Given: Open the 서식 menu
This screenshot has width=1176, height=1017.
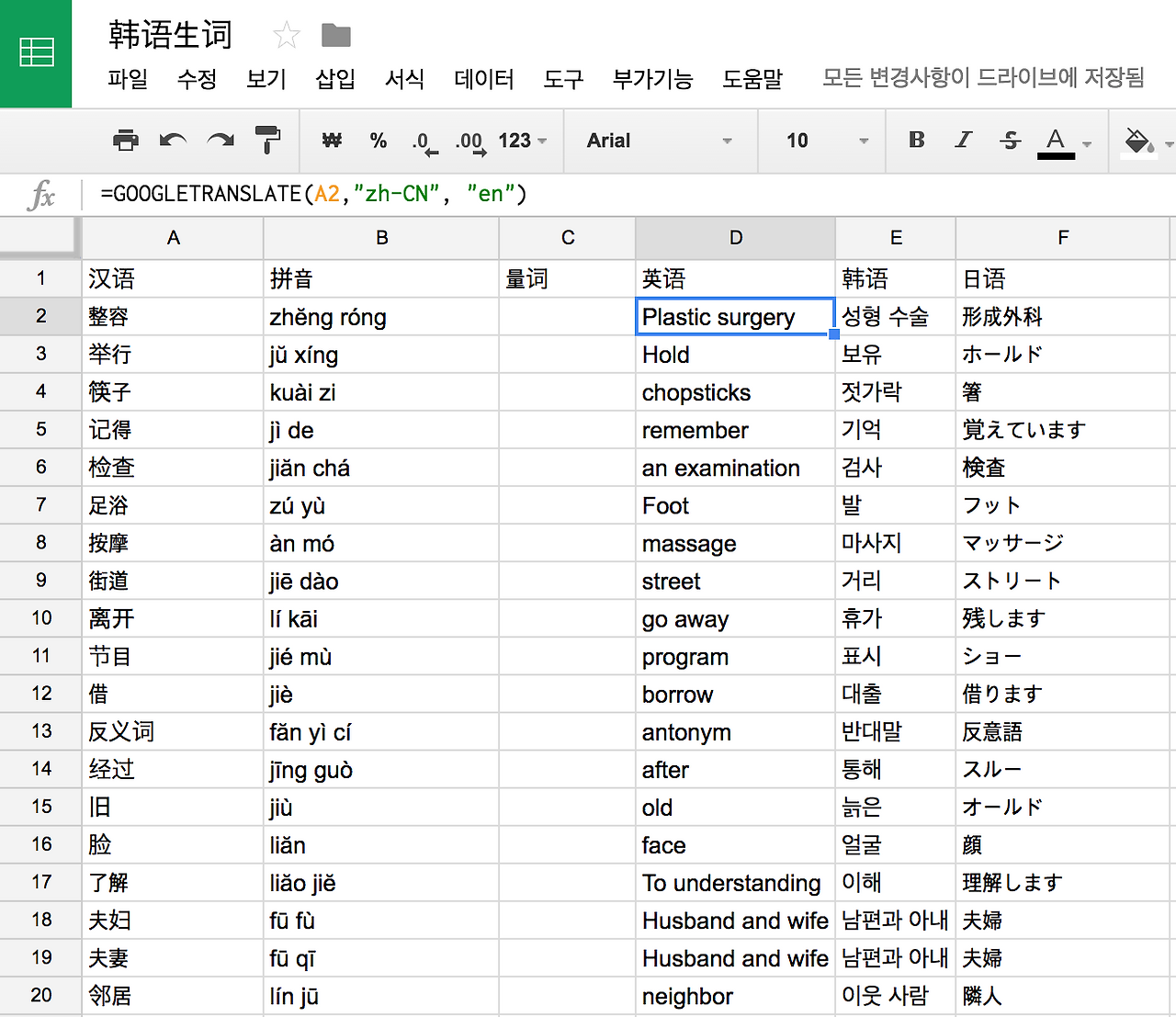Looking at the screenshot, I should click(x=404, y=79).
